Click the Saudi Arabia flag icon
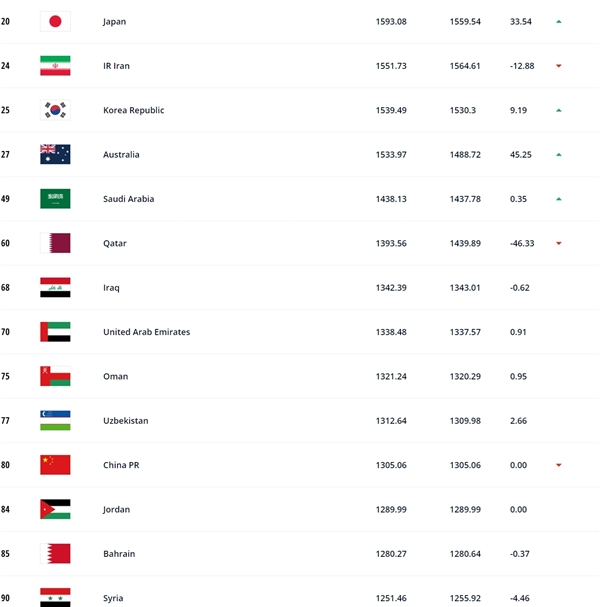The height and width of the screenshot is (607, 600). pyautogui.click(x=55, y=199)
